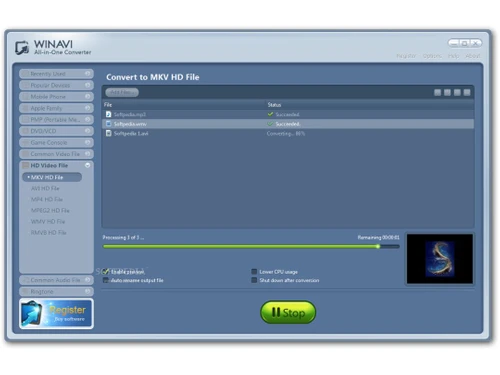Click the Add files button
The width and height of the screenshot is (500, 375).
(x=122, y=92)
